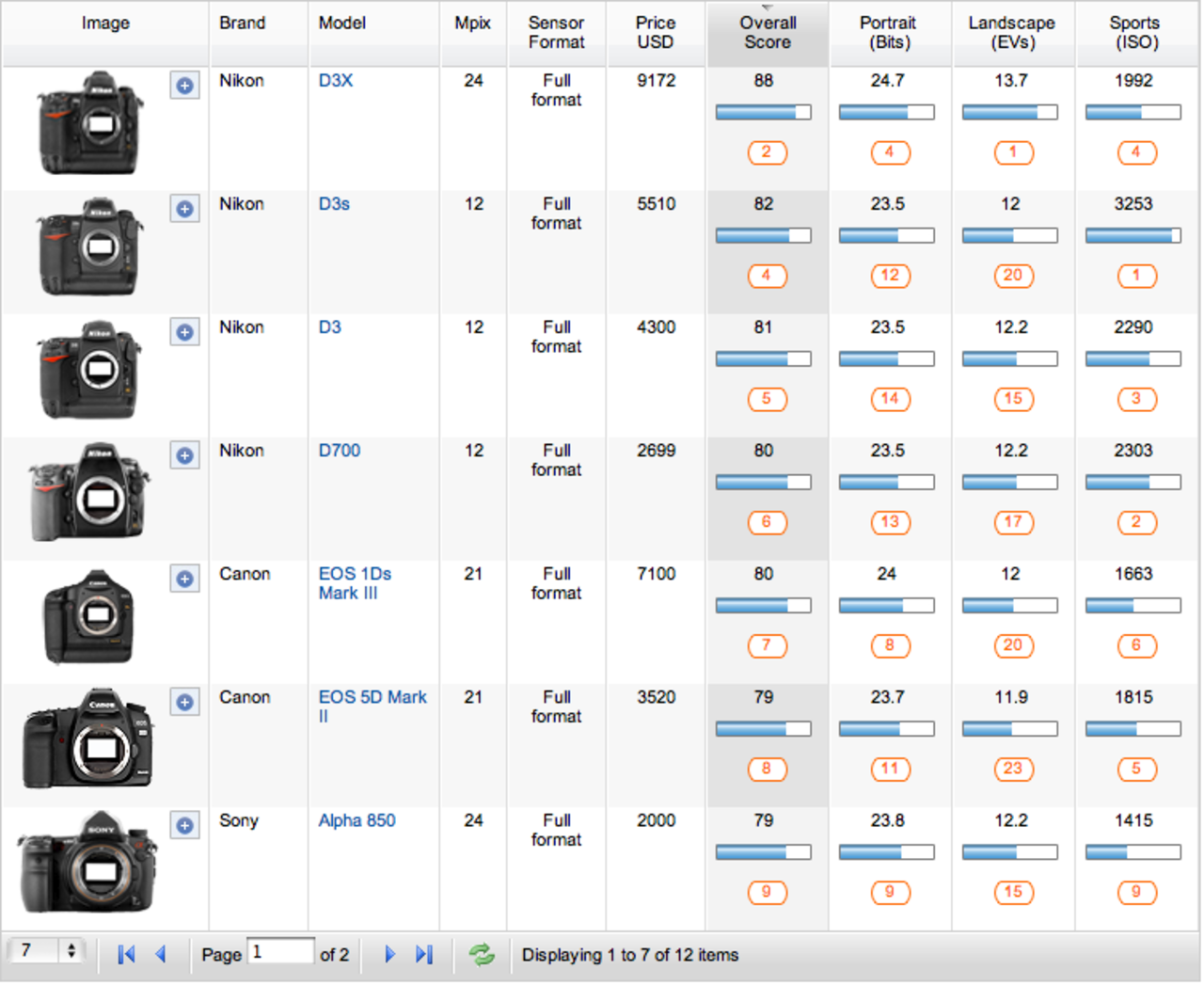Click landscape rank badge 23 for EOS 5D Mark II
Viewport: 1204px width, 985px height.
click(1013, 769)
